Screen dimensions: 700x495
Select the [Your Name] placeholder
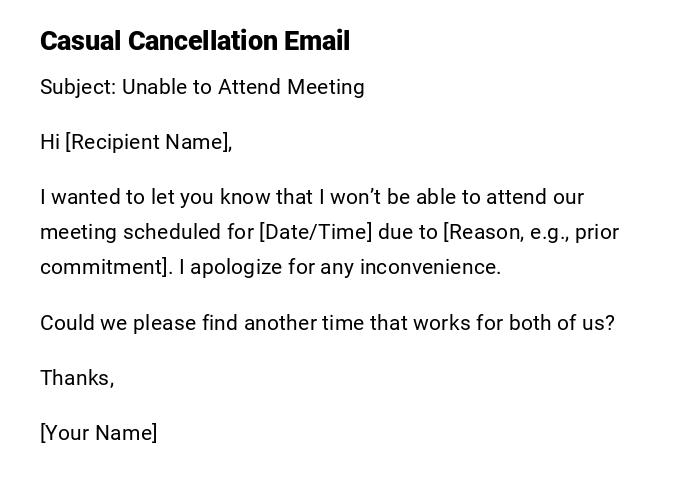point(99,433)
